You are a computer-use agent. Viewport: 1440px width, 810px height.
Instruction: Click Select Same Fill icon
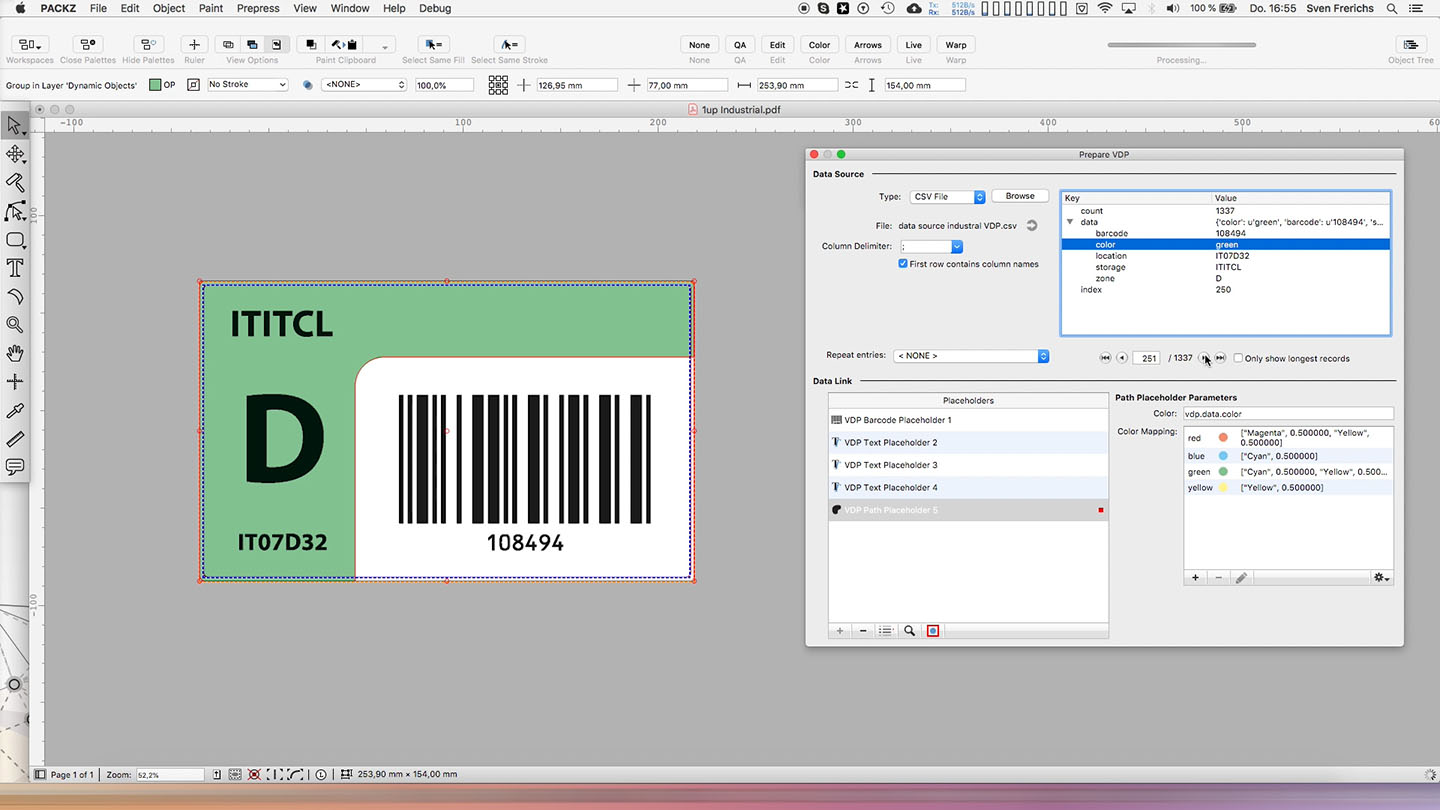tap(433, 45)
